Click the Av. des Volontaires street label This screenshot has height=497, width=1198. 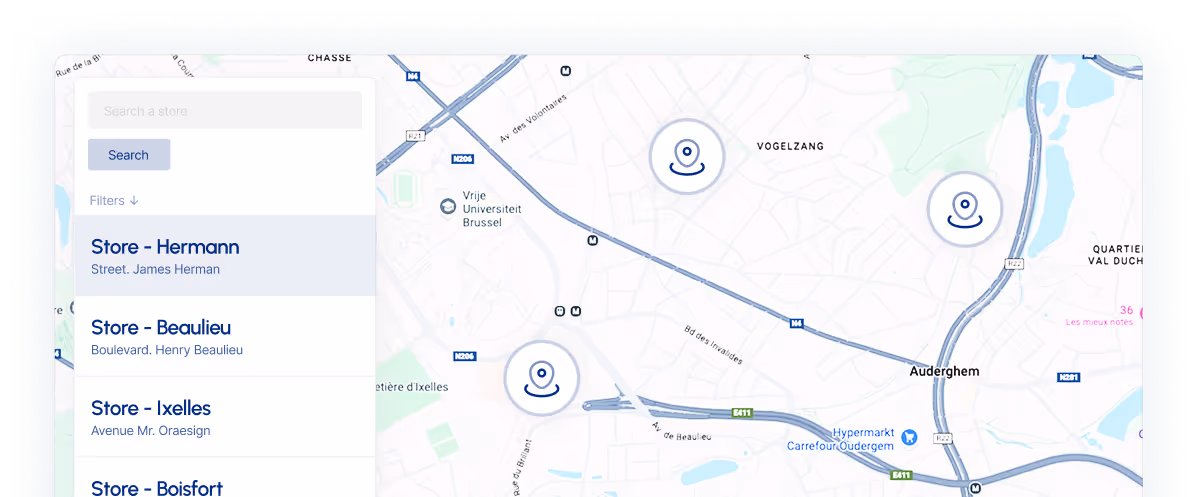533,118
